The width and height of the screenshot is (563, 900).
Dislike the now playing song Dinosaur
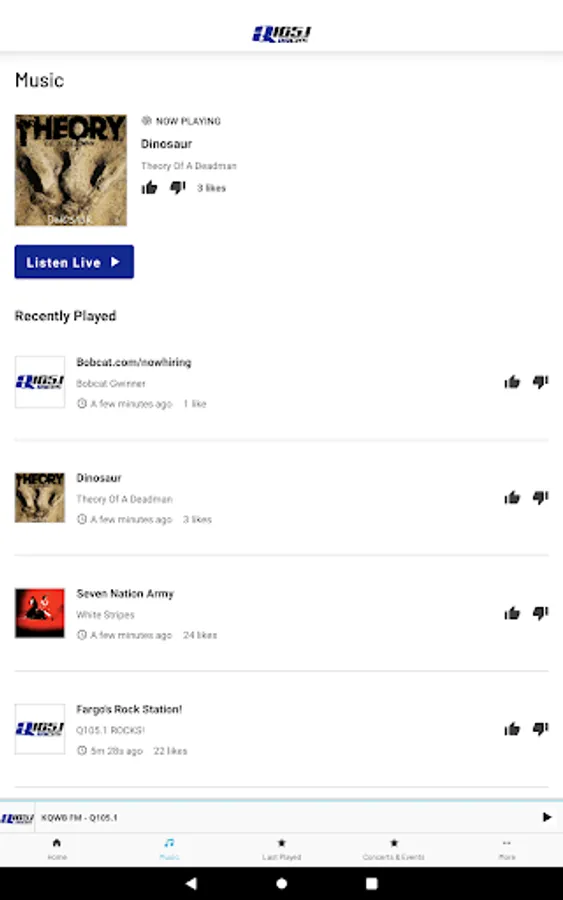click(x=178, y=188)
